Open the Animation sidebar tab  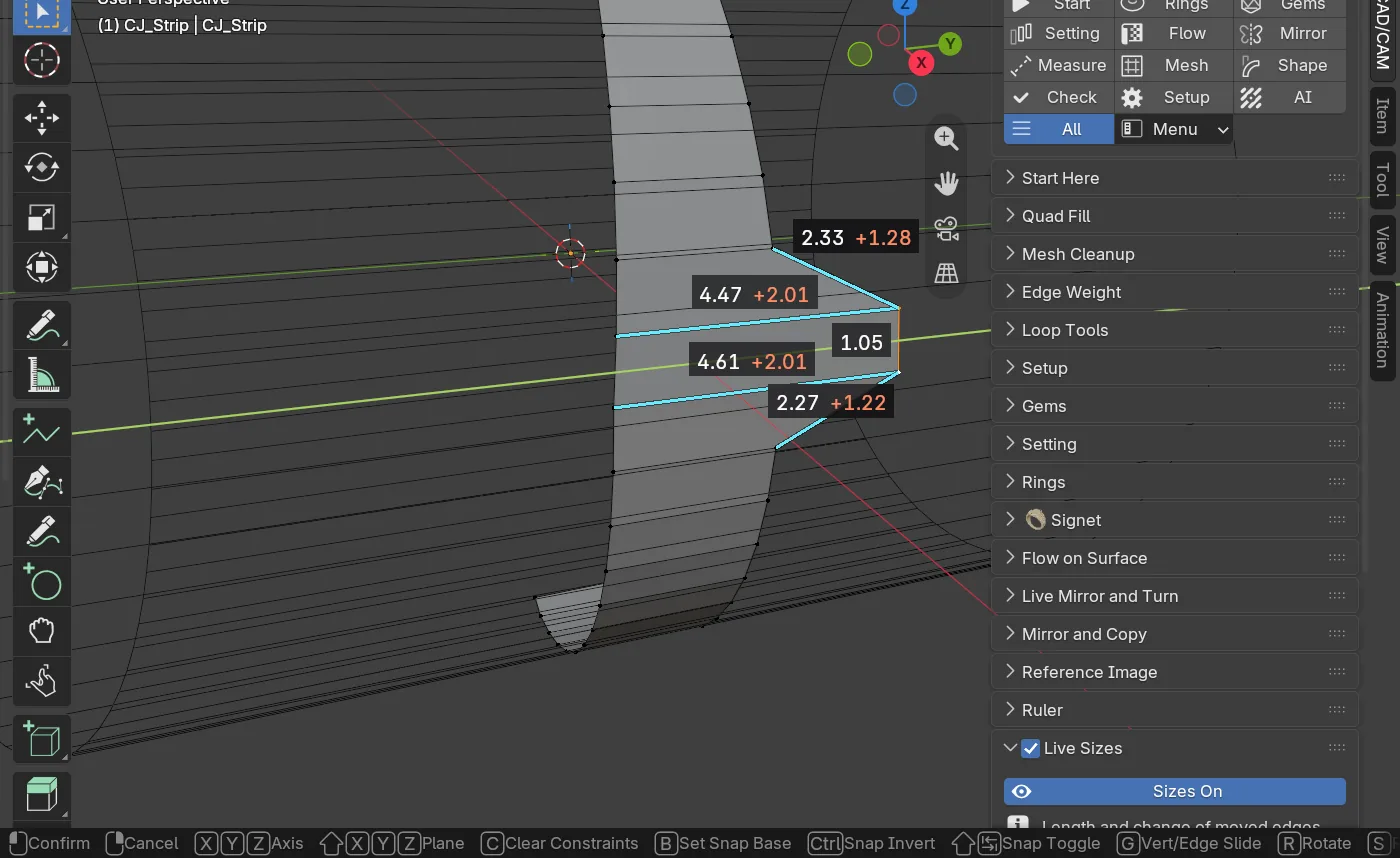(x=1382, y=330)
